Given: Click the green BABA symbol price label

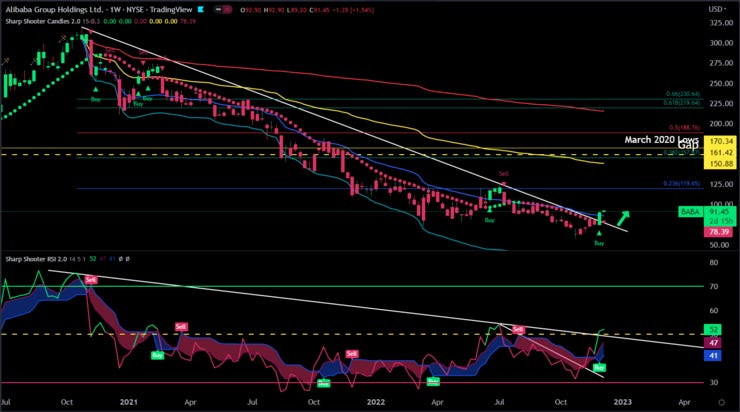Looking at the screenshot, I should (690, 212).
